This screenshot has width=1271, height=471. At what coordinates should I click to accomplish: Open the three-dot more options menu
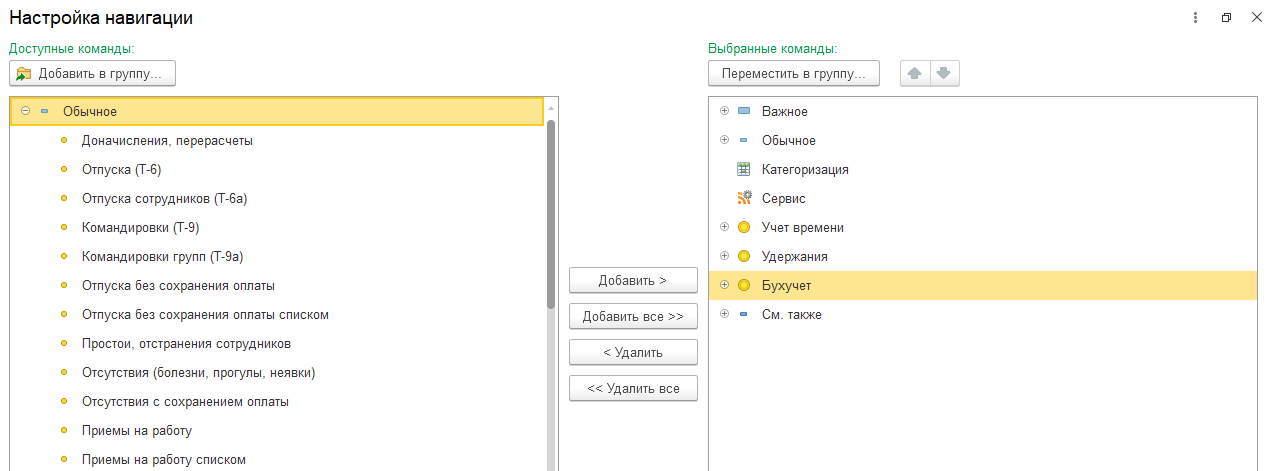click(1195, 18)
